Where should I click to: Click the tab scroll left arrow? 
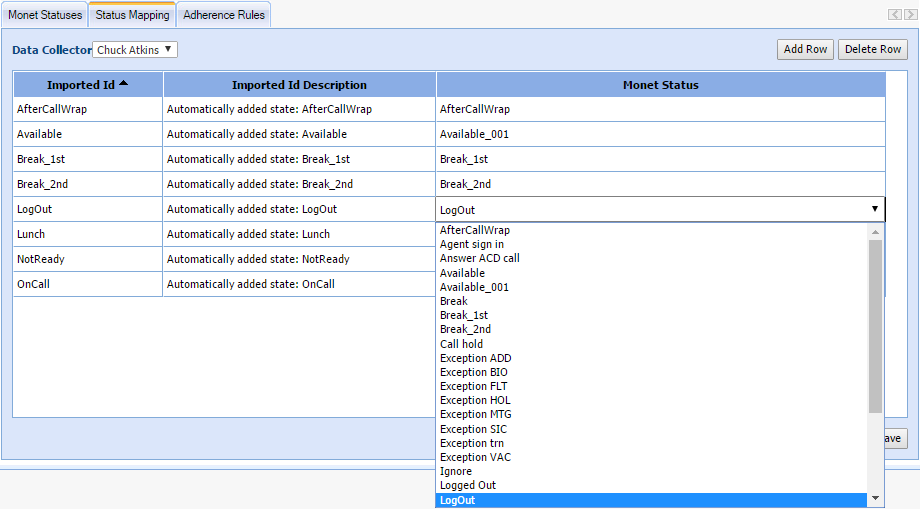click(x=895, y=15)
